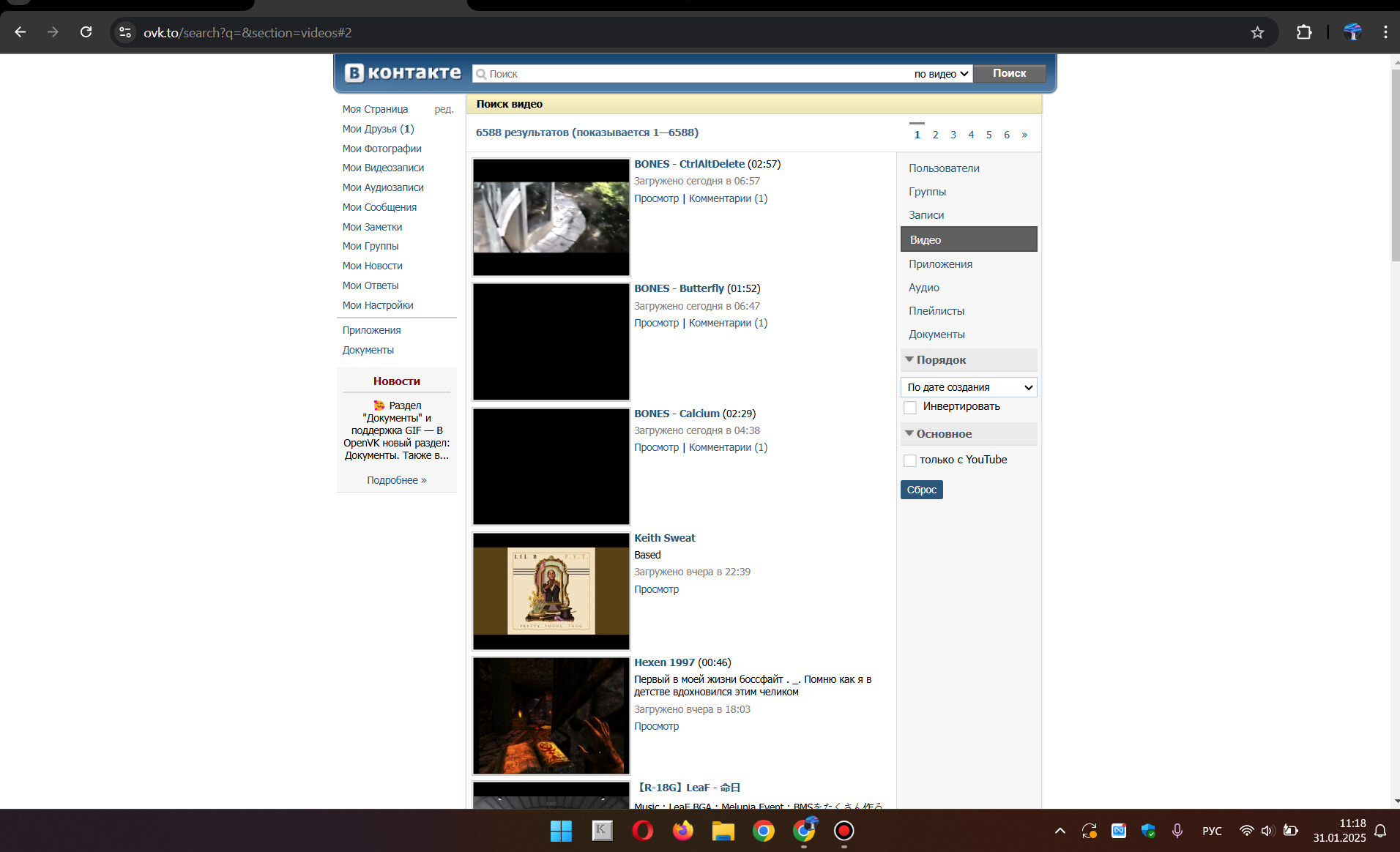Click the browser address bar URL

[x=247, y=32]
